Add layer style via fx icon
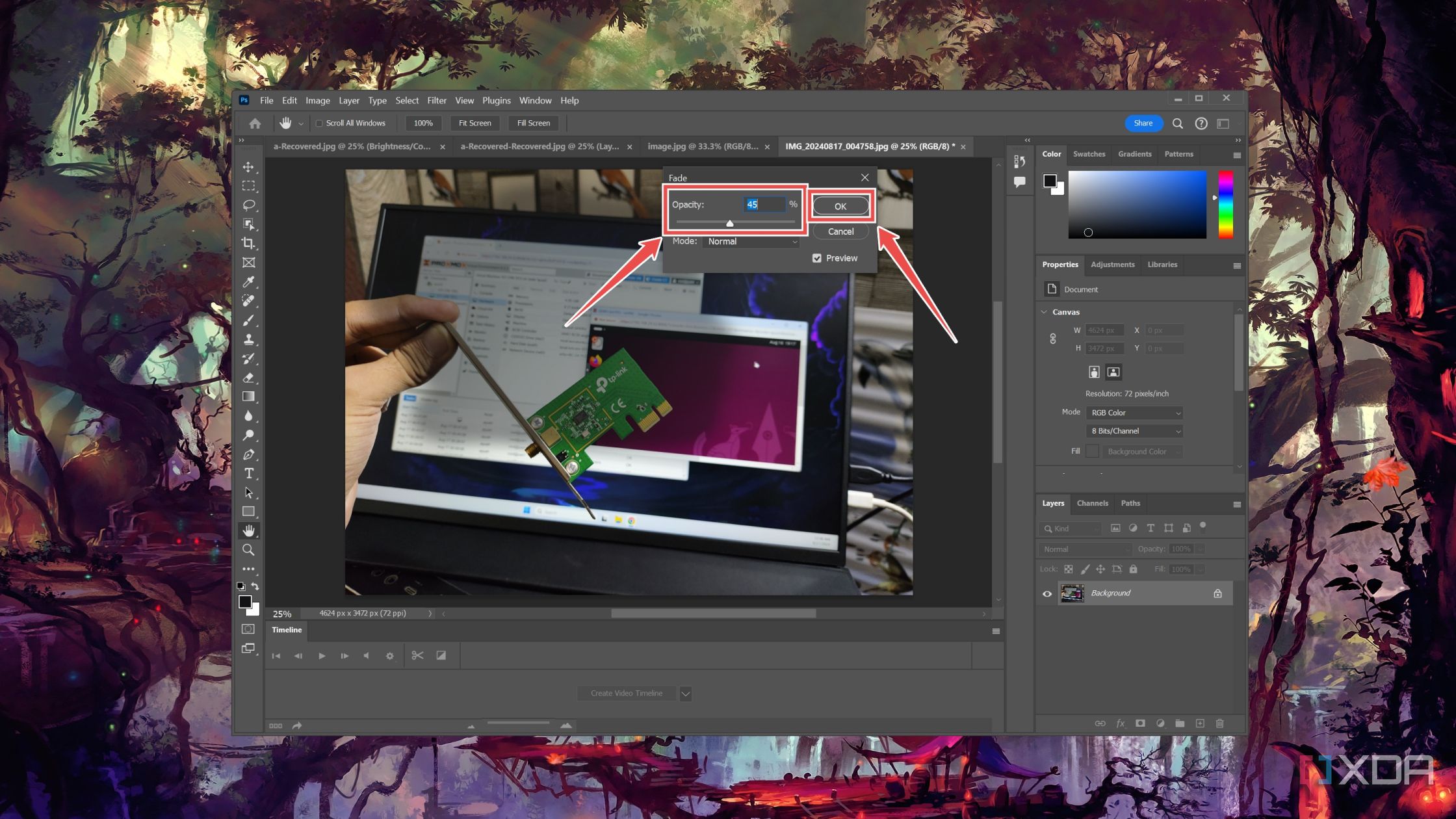The height and width of the screenshot is (819, 1456). (1120, 723)
